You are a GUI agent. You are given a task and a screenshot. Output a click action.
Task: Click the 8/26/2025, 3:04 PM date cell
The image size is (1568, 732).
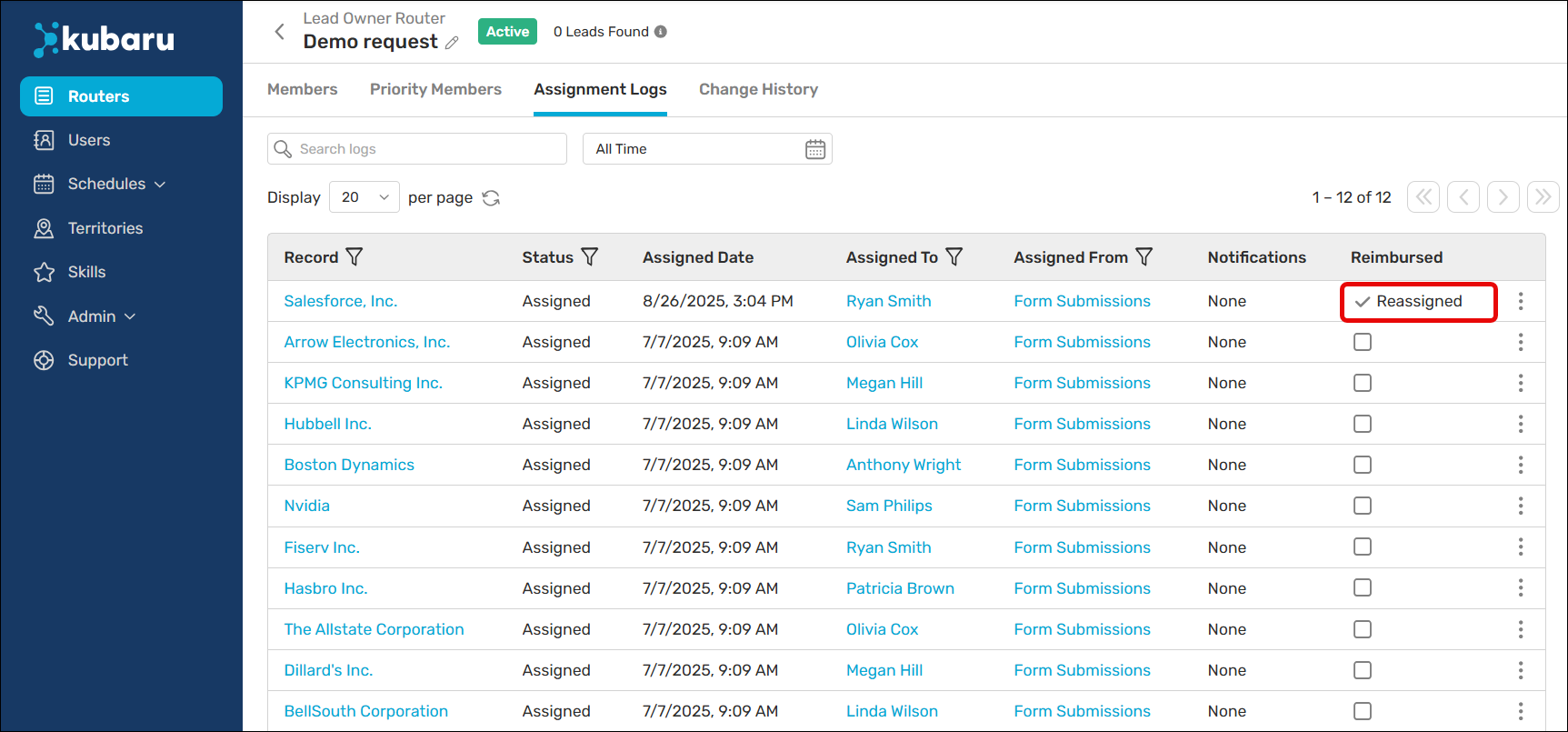[718, 301]
